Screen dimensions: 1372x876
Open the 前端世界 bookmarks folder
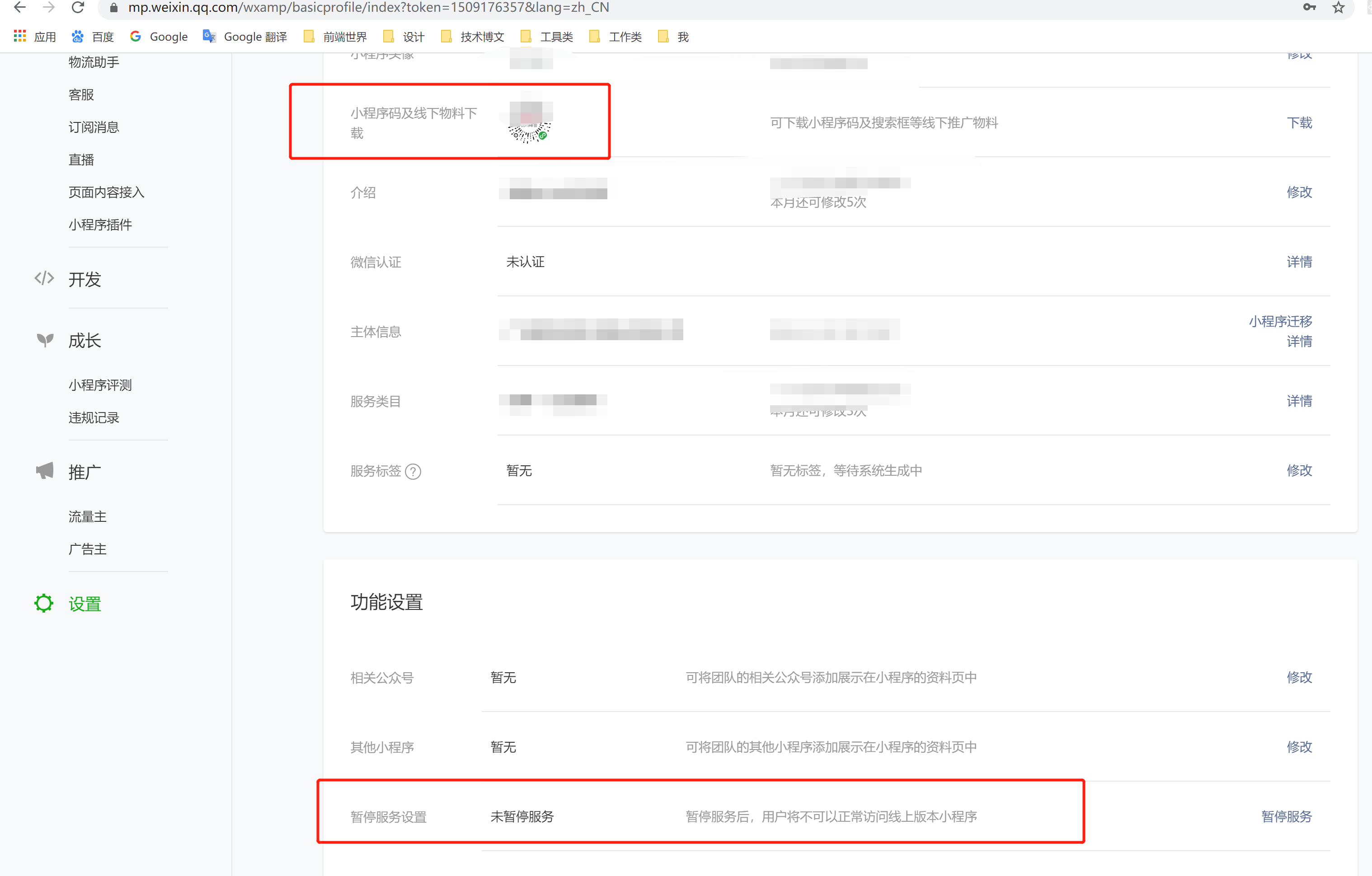tap(336, 37)
